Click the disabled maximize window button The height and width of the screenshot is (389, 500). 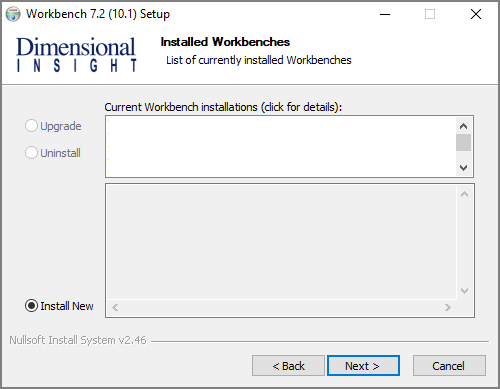[x=430, y=14]
